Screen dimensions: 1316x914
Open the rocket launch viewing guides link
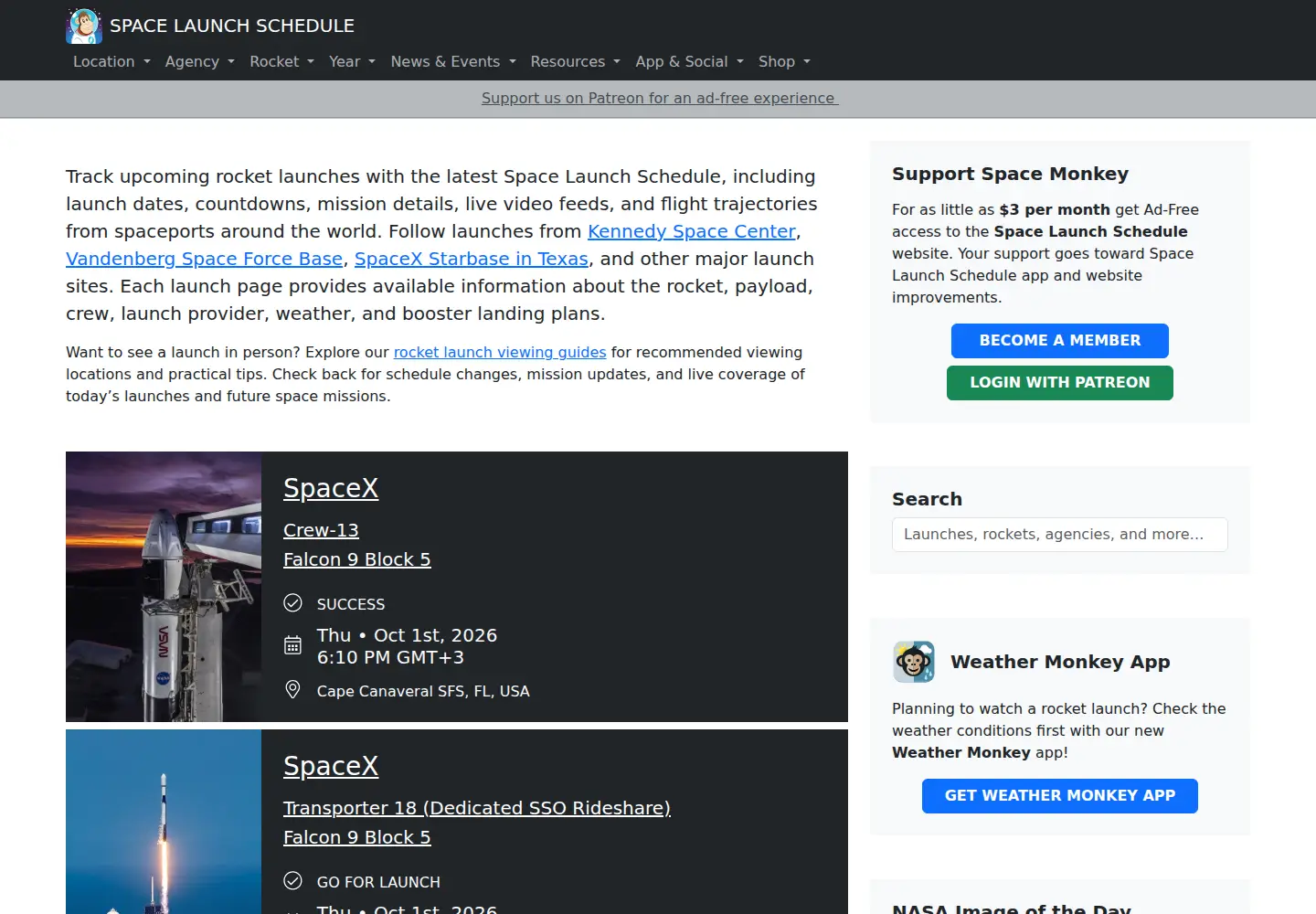click(500, 352)
